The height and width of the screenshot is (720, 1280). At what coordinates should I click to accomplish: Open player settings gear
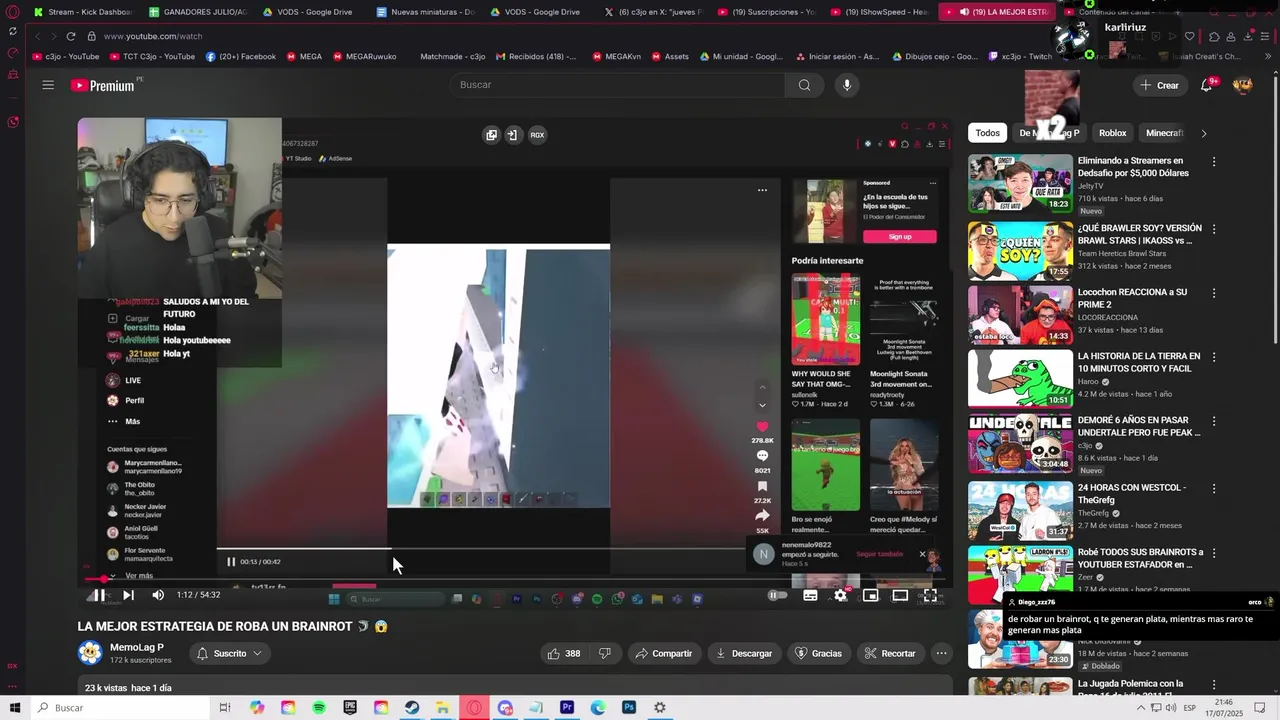[x=841, y=595]
